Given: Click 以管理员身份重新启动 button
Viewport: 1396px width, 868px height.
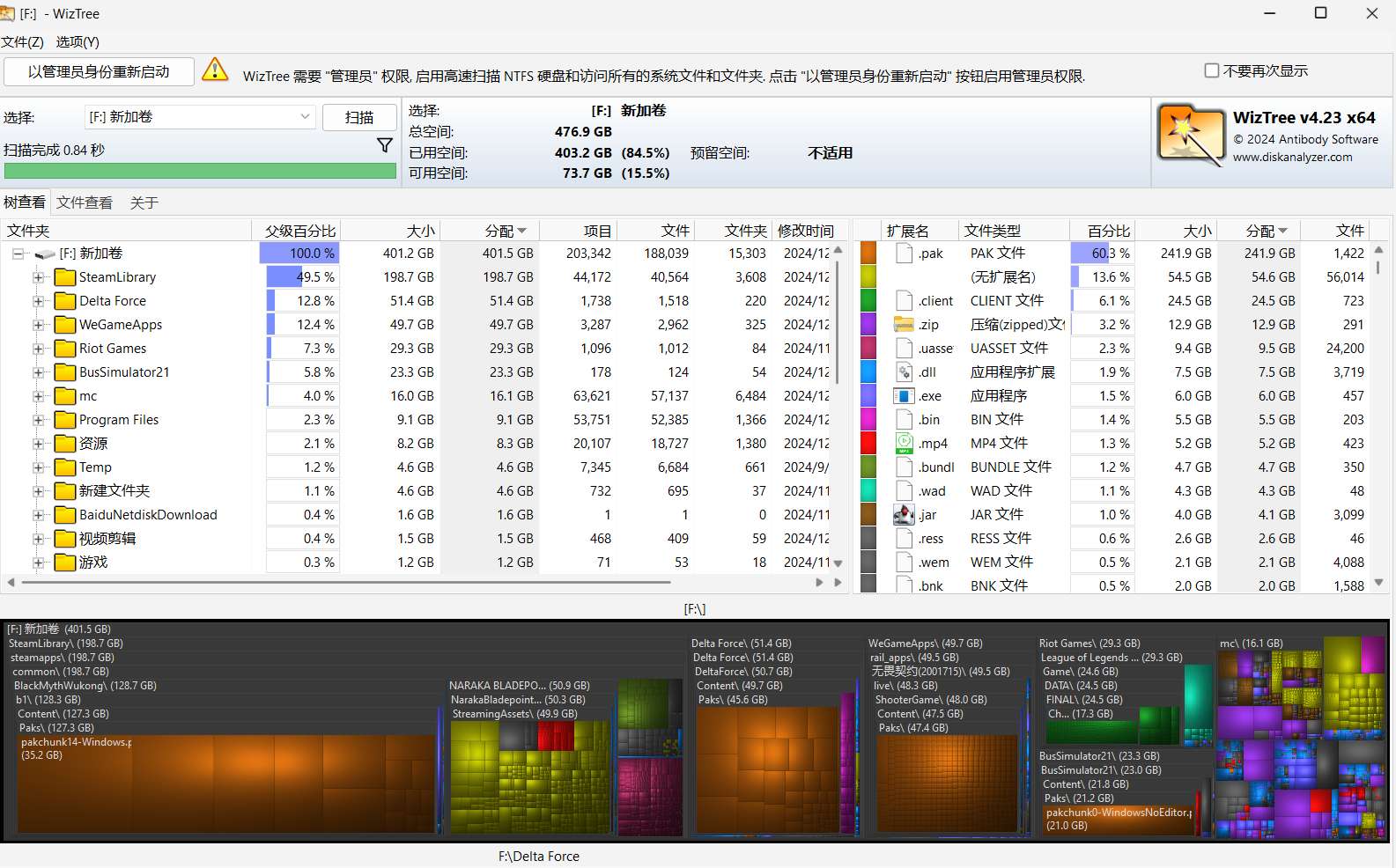Looking at the screenshot, I should tap(99, 72).
